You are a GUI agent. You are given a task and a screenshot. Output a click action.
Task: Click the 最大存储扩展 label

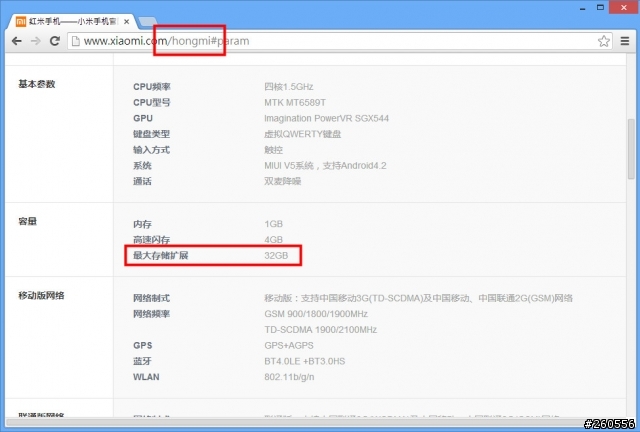click(161, 256)
